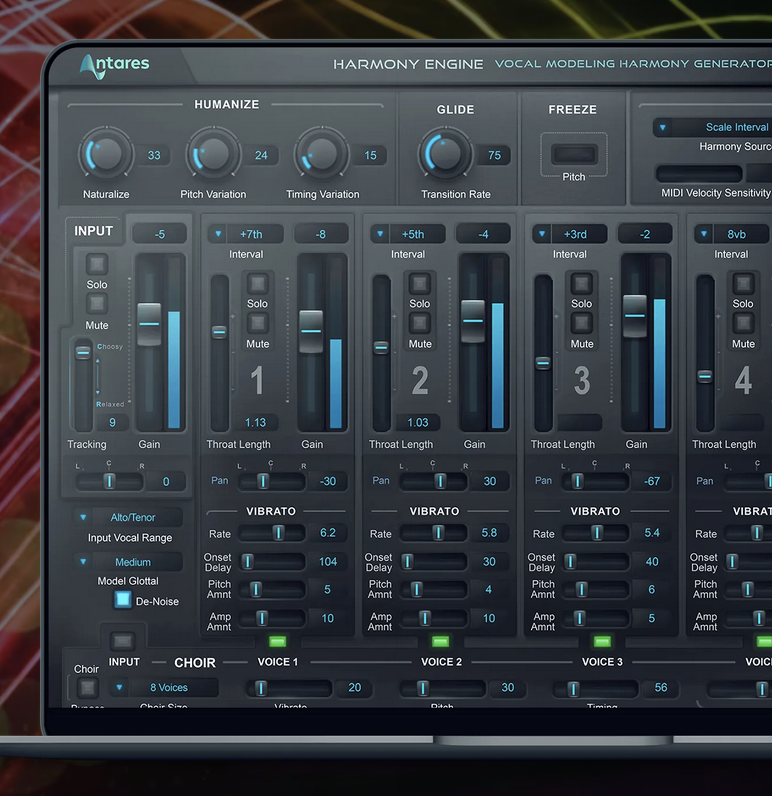This screenshot has width=772, height=796.
Task: Click the Transition Rate value field 75
Action: point(494,155)
